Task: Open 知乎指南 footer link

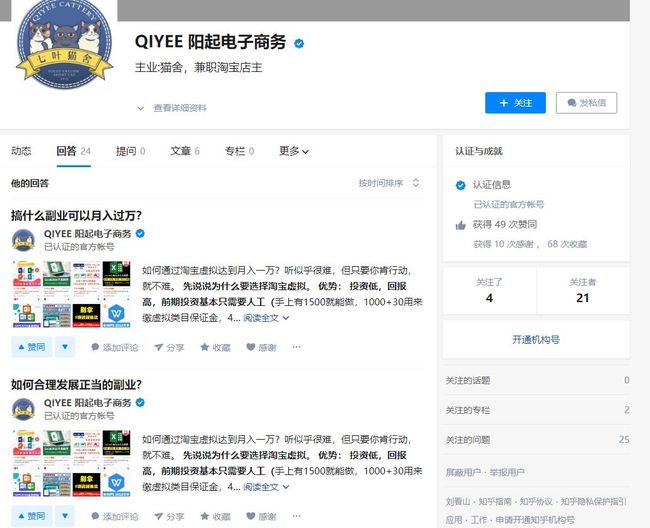Action: (x=495, y=501)
